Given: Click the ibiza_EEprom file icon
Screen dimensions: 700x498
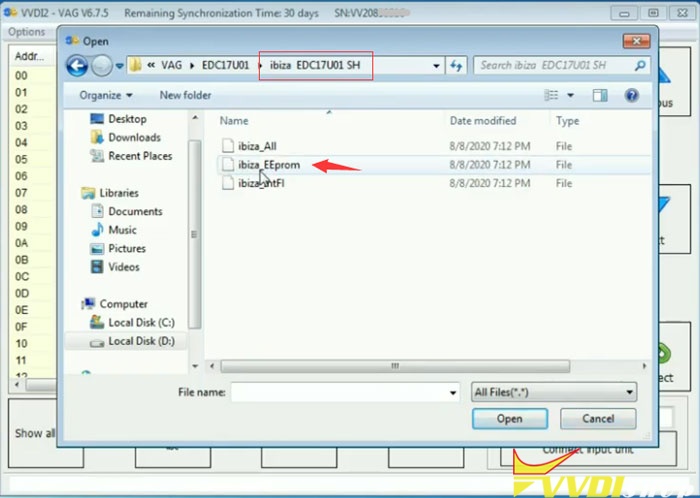Looking at the screenshot, I should tap(228, 164).
